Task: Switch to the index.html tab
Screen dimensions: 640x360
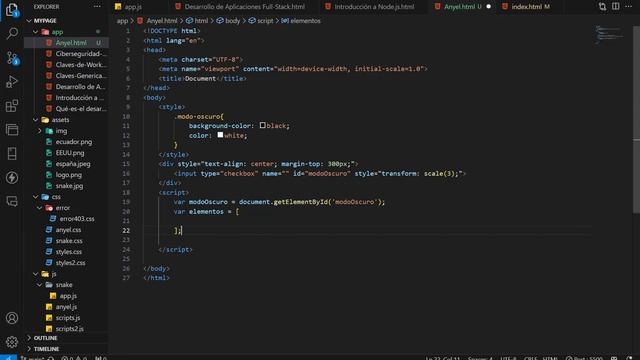Action: (530, 7)
